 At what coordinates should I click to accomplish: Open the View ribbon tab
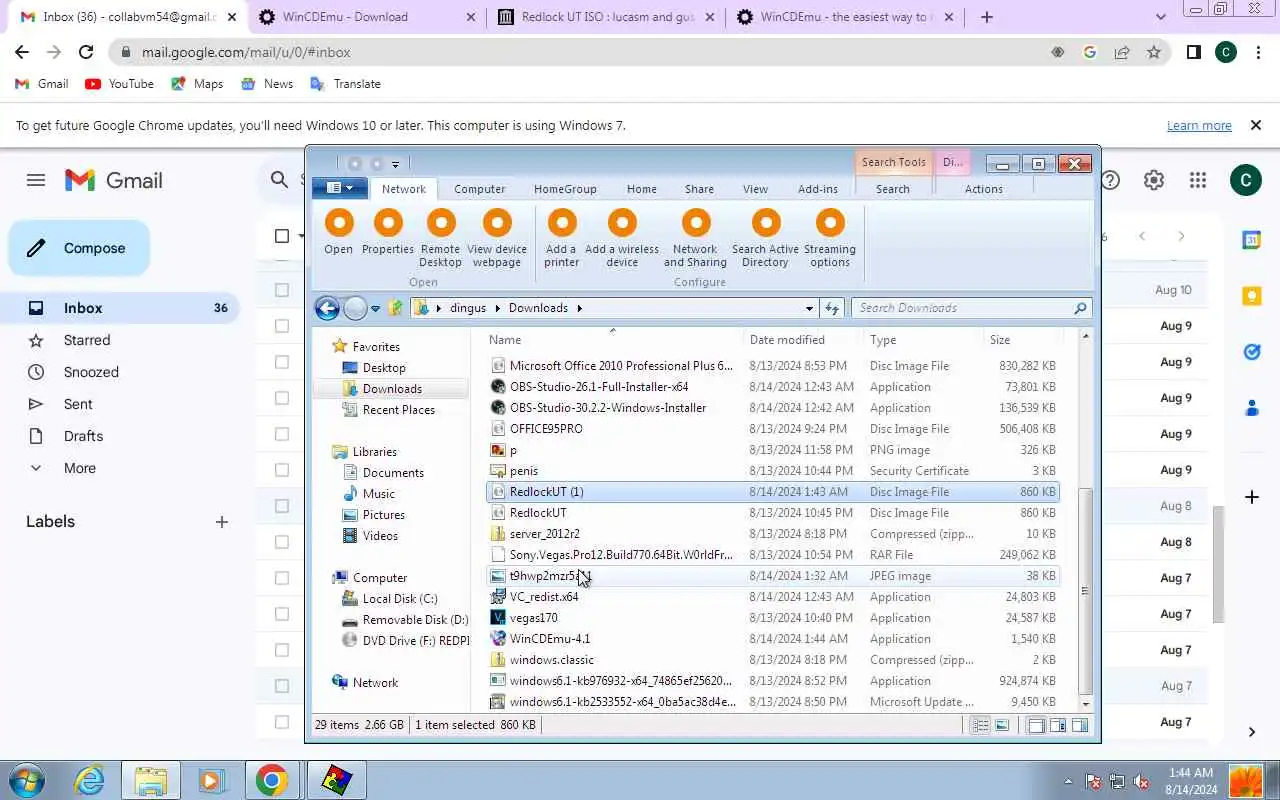coord(755,189)
